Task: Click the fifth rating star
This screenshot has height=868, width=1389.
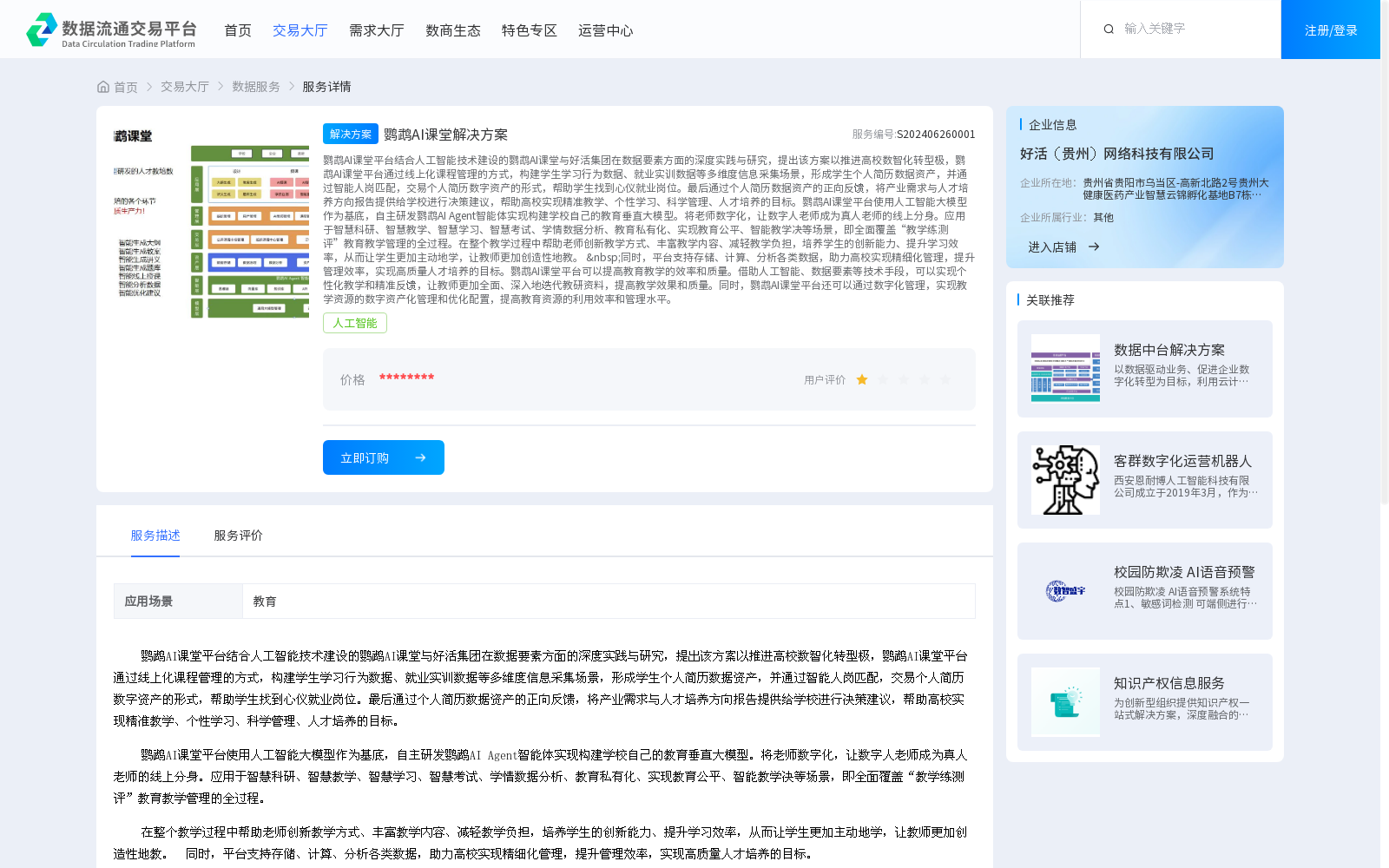Action: pos(945,379)
